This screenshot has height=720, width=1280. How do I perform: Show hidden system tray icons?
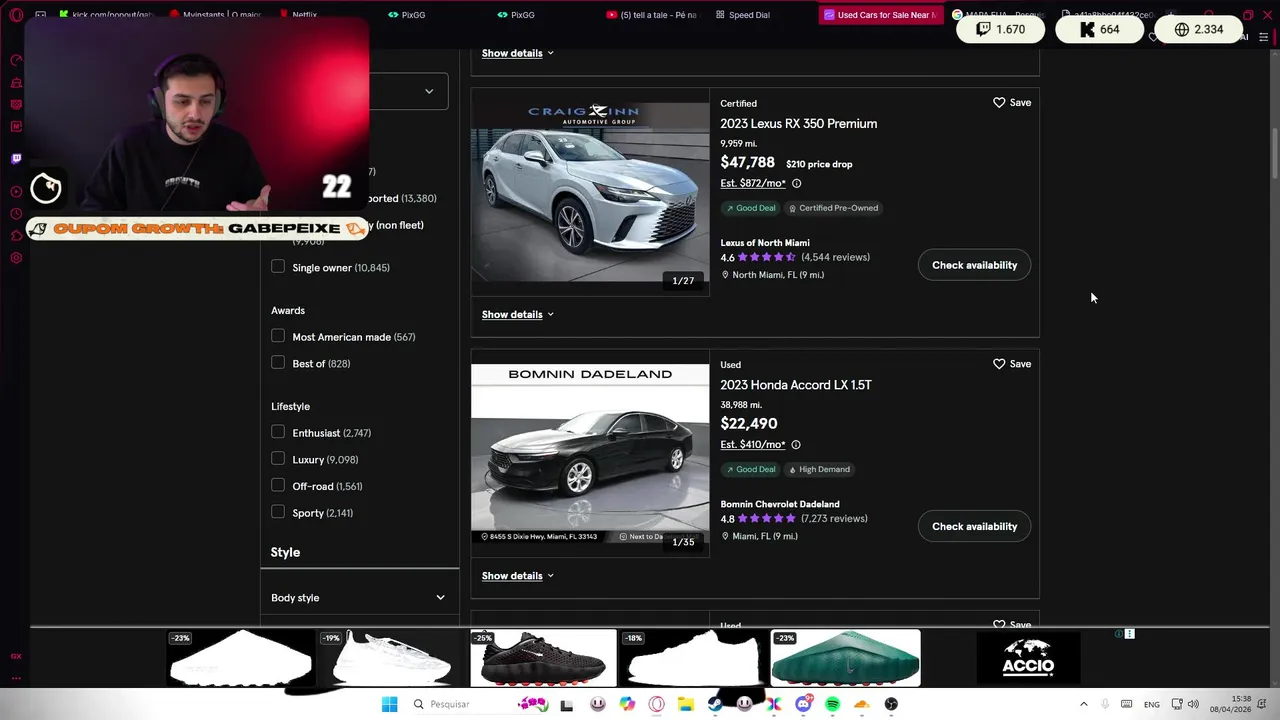tap(1083, 704)
